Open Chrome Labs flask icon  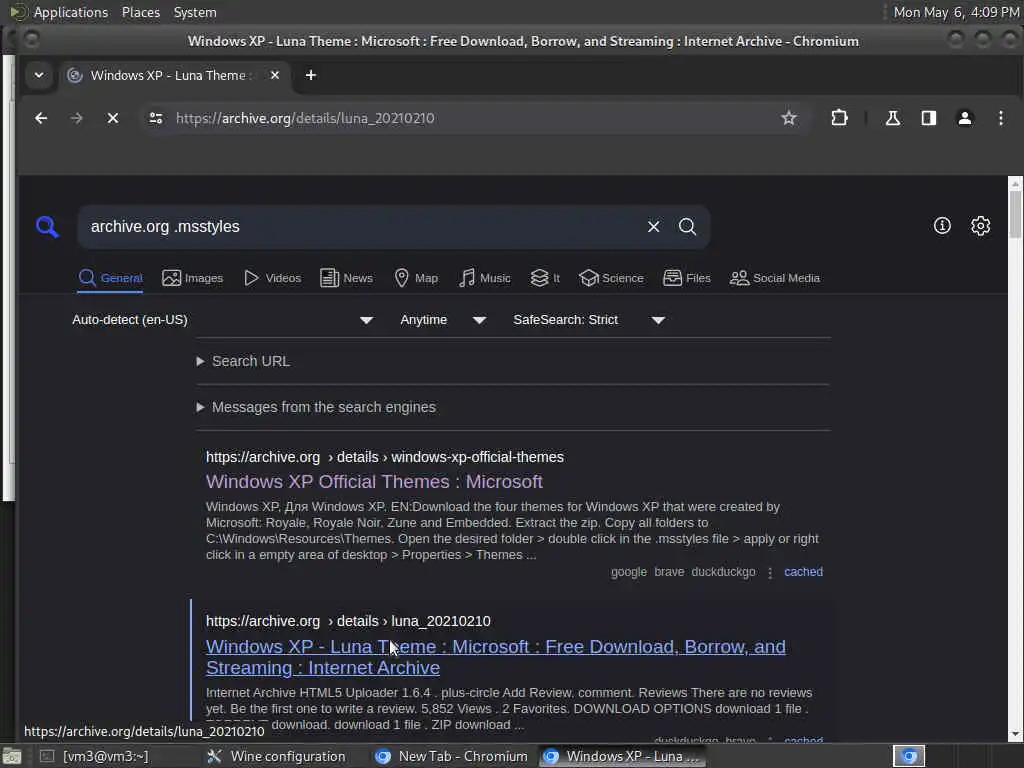892,118
